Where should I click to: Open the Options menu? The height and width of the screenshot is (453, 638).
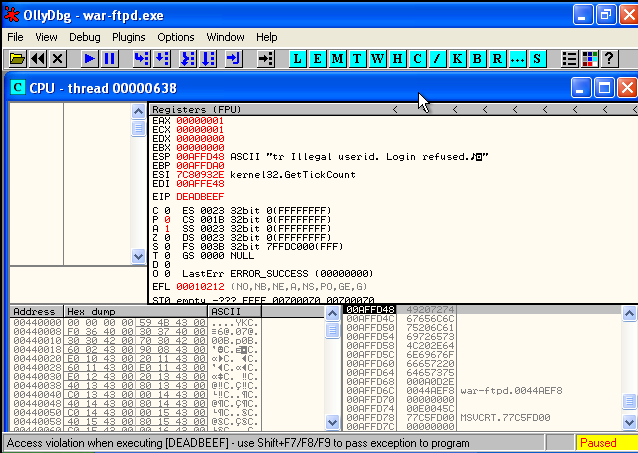[176, 37]
